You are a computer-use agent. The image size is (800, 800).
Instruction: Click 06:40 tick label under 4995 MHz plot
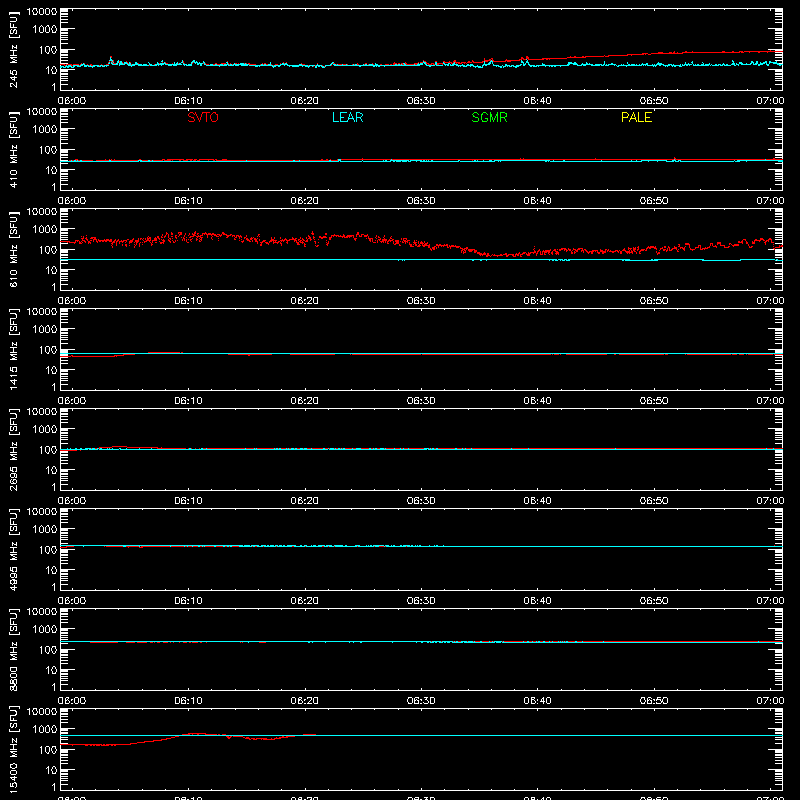click(x=537, y=601)
